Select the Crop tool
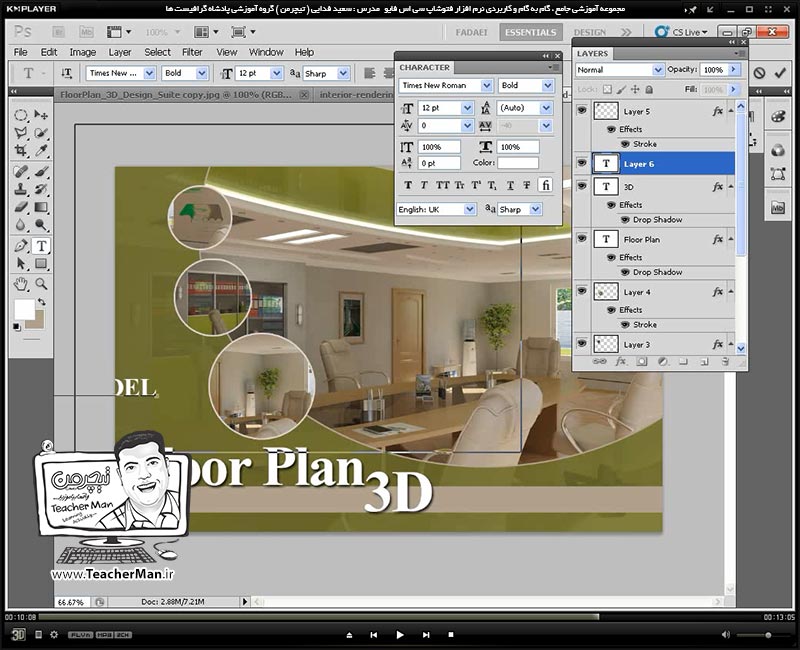The height and width of the screenshot is (650, 800). click(20, 151)
